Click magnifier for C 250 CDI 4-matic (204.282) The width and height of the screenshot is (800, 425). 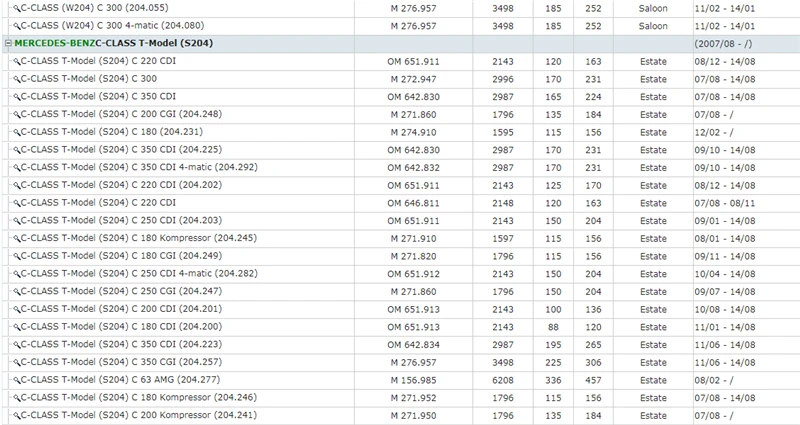(x=17, y=274)
